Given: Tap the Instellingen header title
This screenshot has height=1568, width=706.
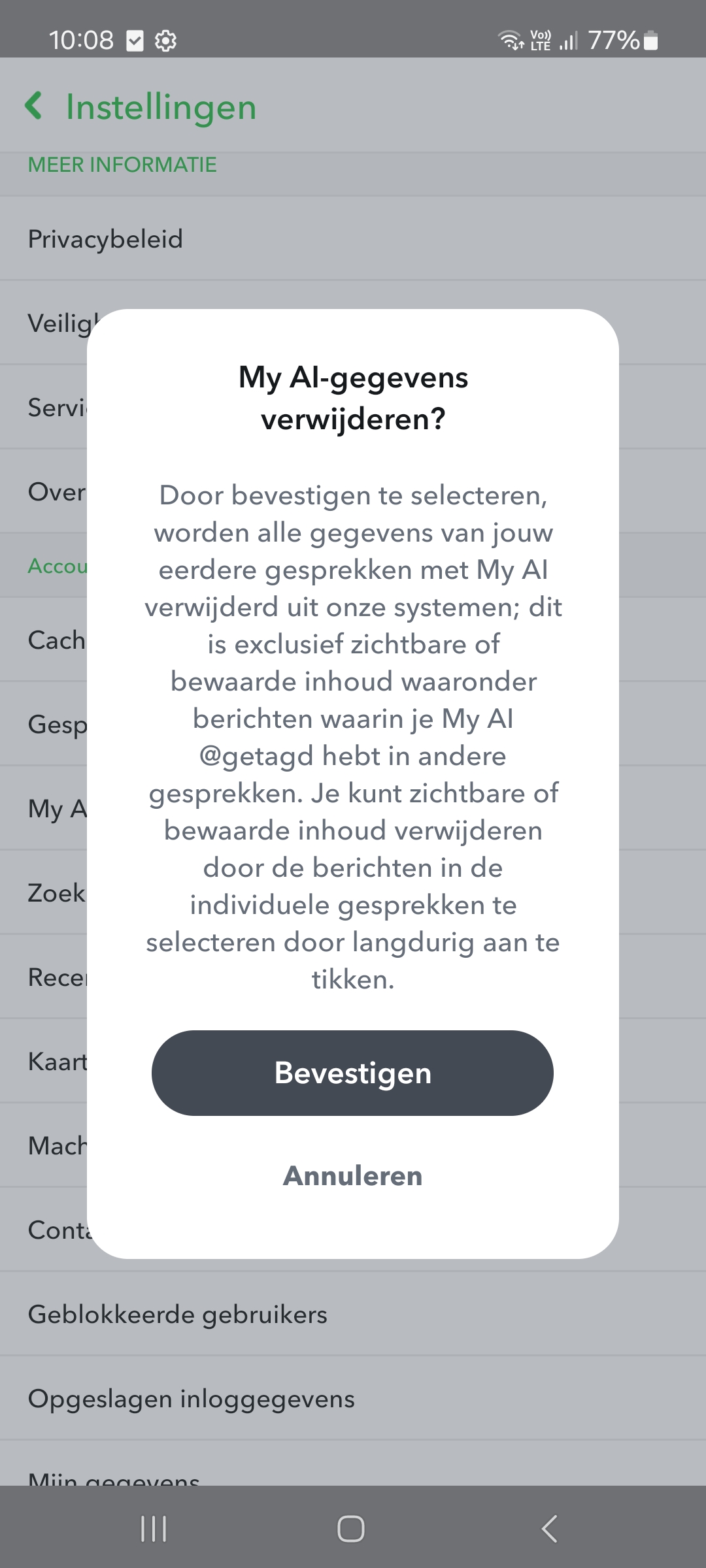Looking at the screenshot, I should pos(161,107).
